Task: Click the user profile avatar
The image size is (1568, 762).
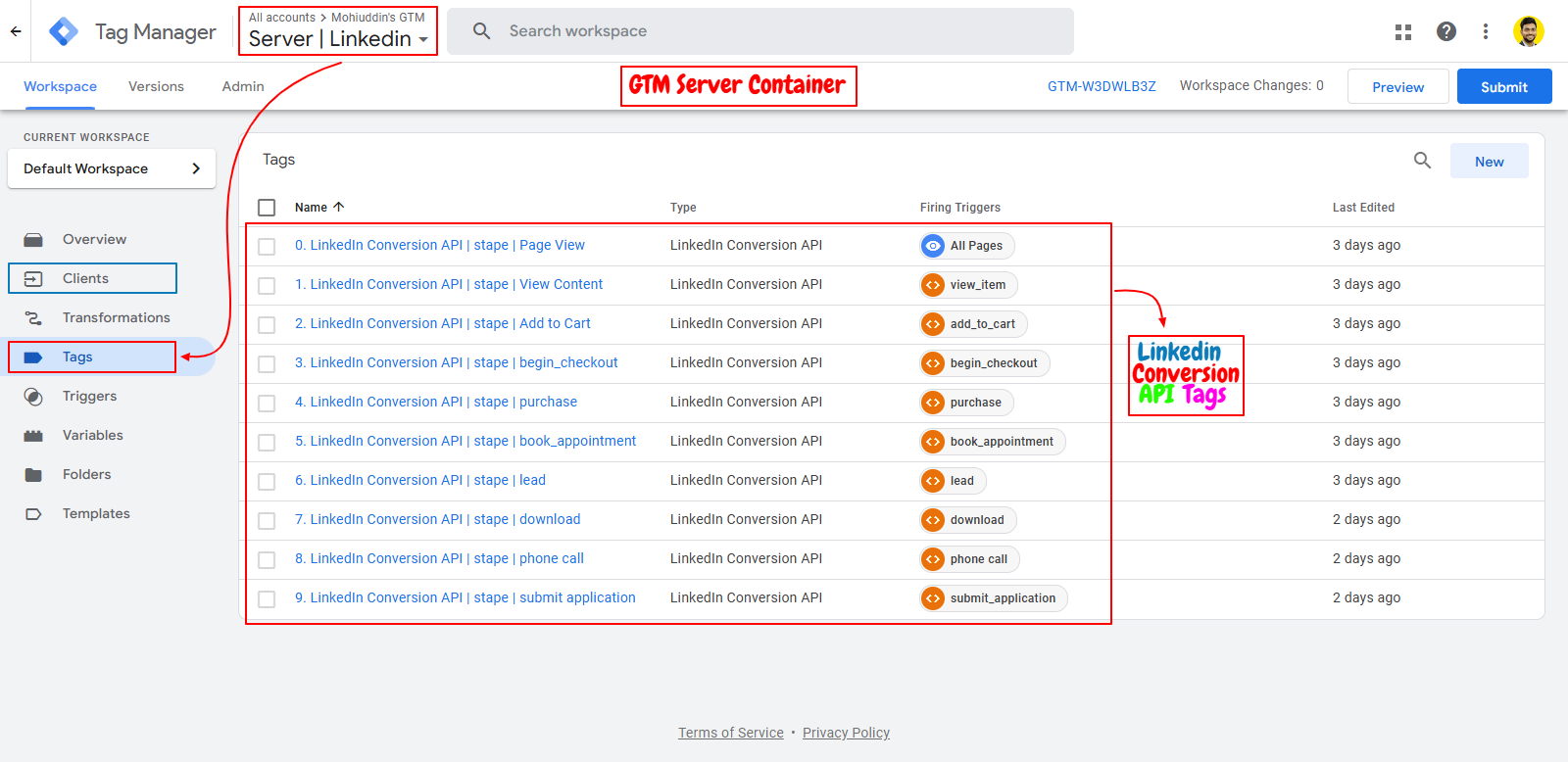Action: point(1528,31)
